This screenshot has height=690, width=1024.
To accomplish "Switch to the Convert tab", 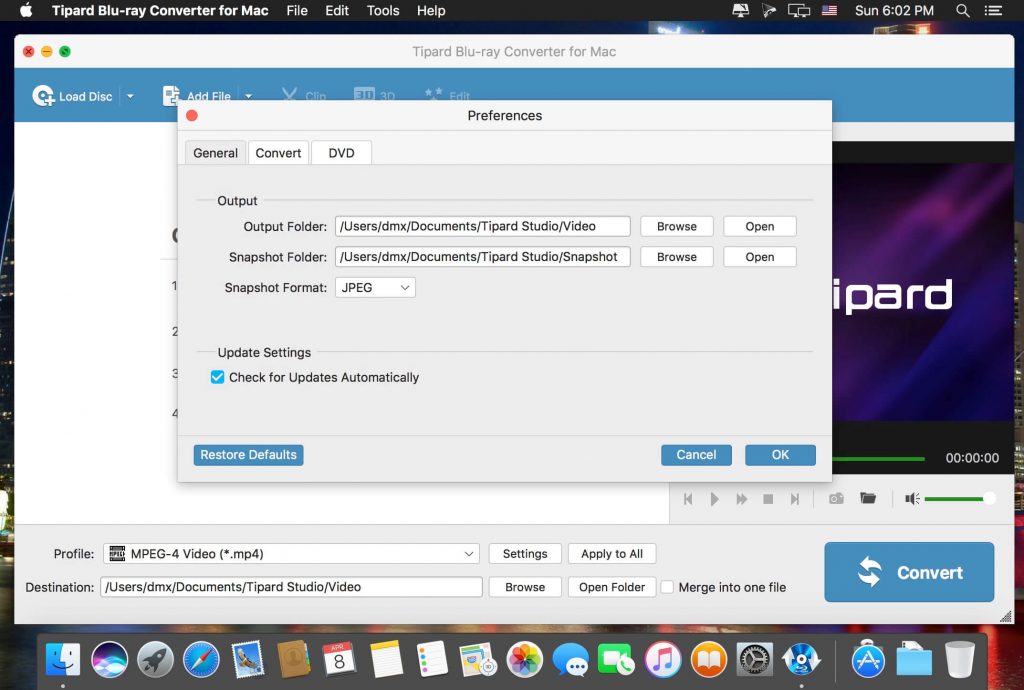I will 278,152.
